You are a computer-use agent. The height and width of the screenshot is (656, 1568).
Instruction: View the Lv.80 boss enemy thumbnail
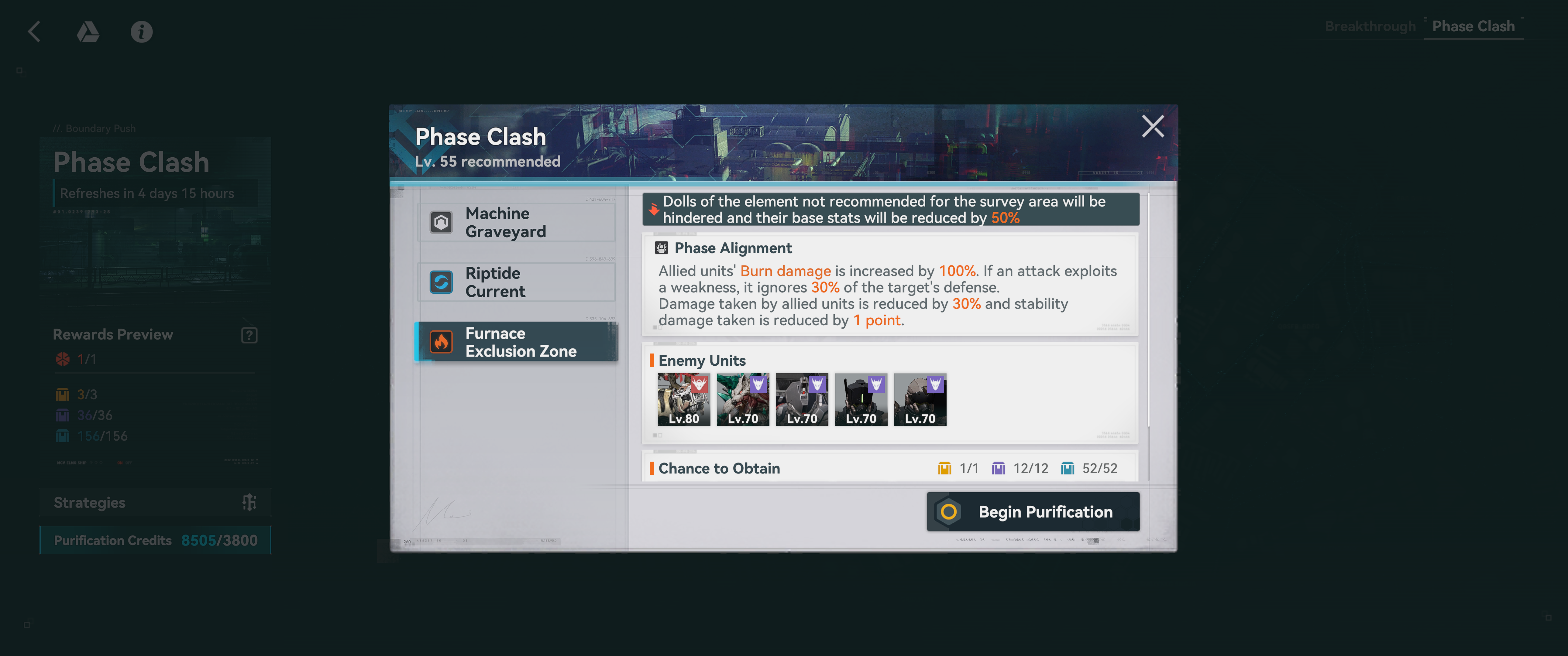(683, 399)
